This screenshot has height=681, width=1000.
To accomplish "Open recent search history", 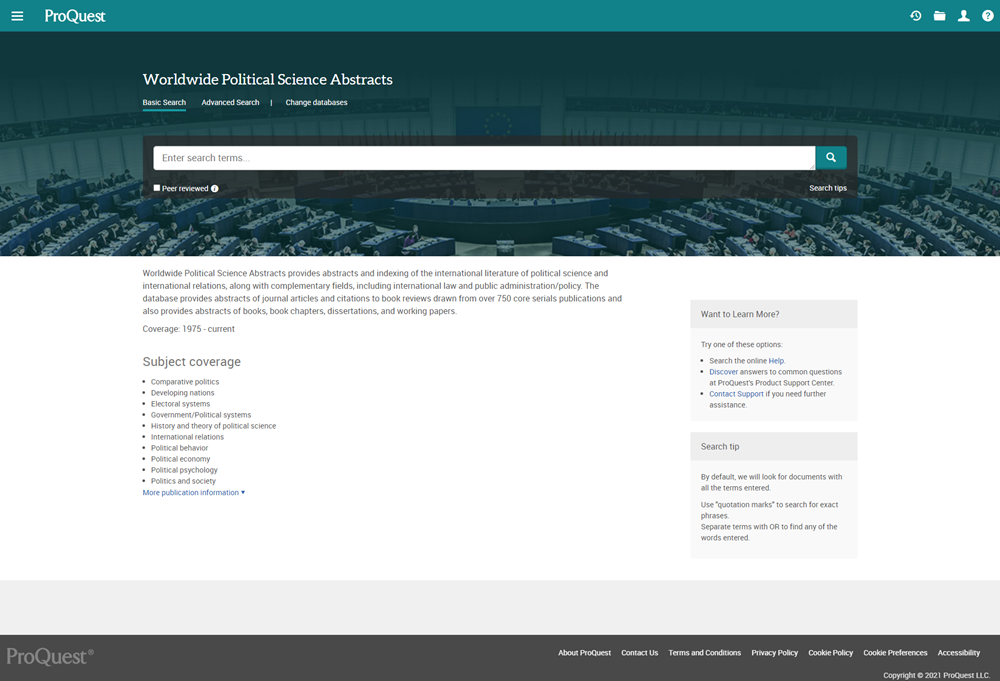I will tap(915, 15).
